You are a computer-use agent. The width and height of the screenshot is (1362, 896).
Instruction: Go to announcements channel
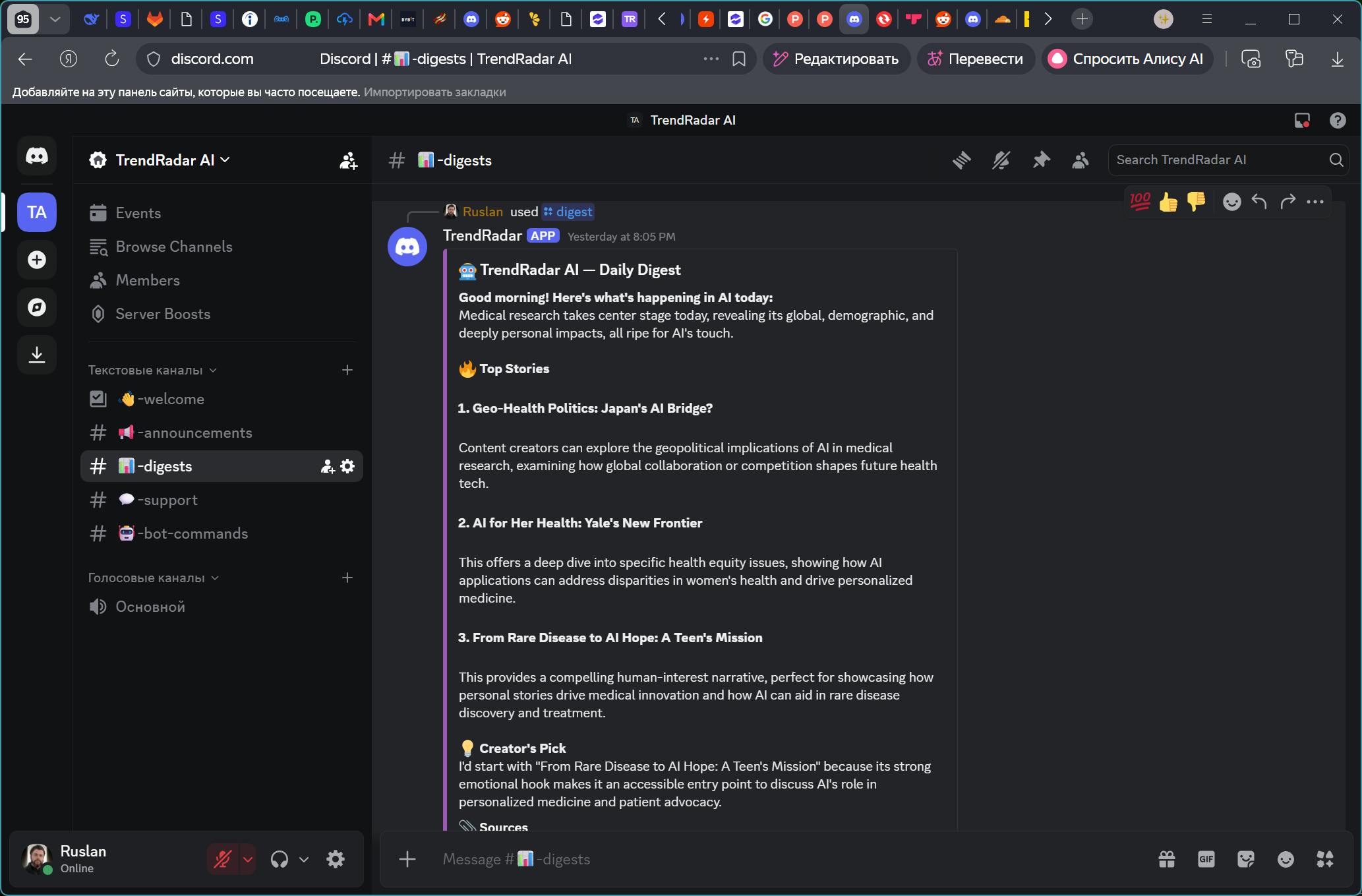(x=222, y=433)
